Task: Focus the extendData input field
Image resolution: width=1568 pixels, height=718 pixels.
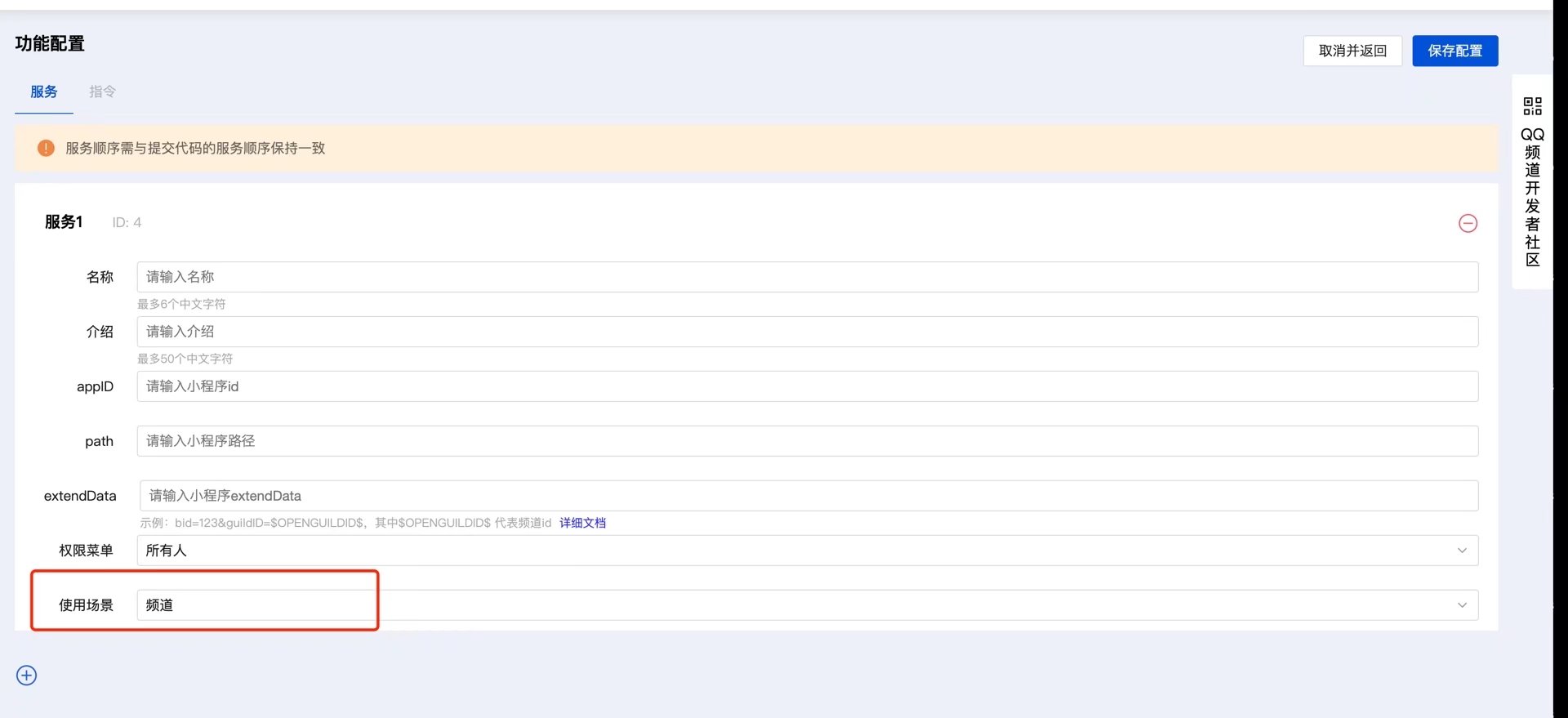Action: point(808,496)
